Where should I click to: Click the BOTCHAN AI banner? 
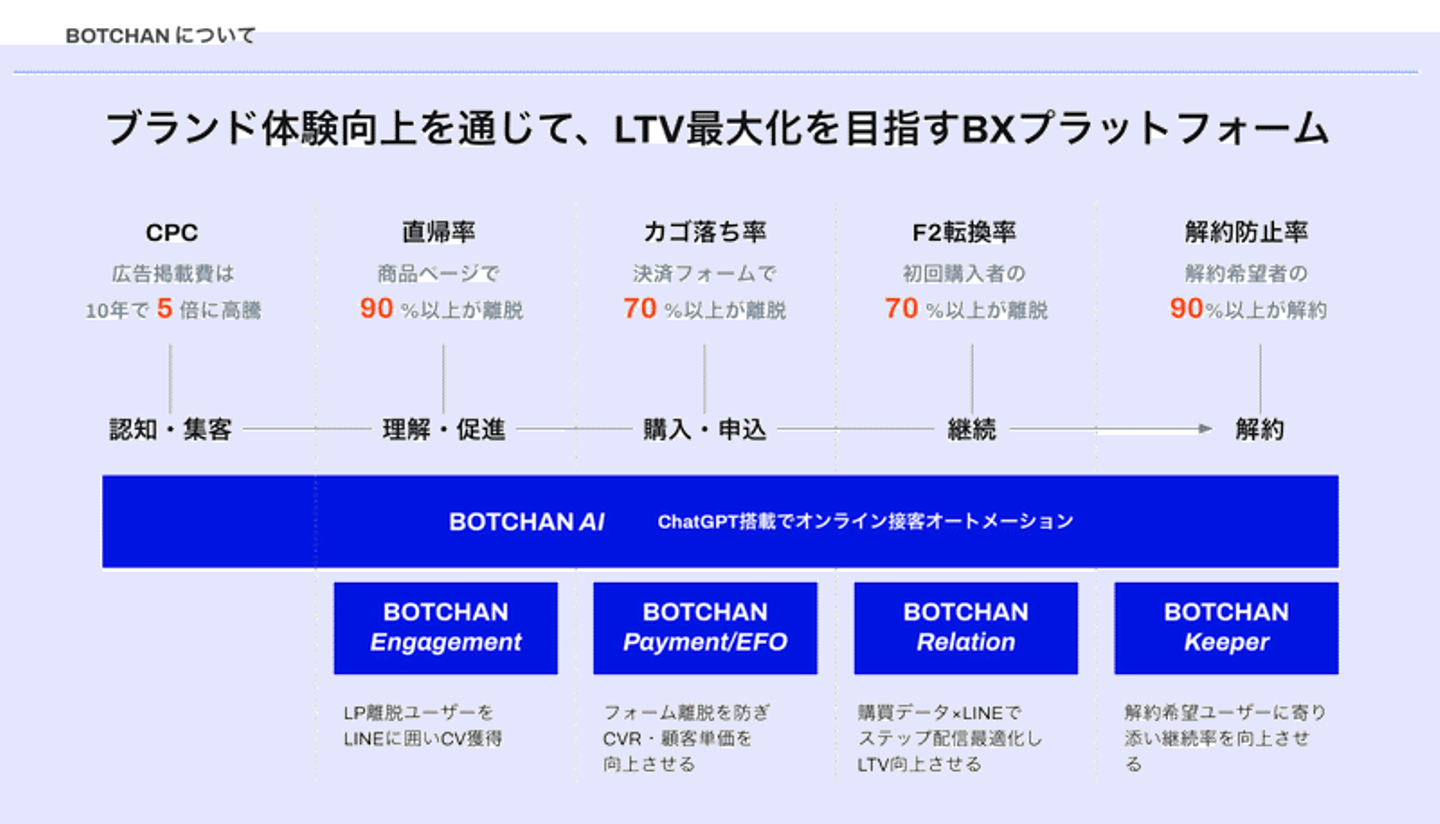(x=720, y=521)
